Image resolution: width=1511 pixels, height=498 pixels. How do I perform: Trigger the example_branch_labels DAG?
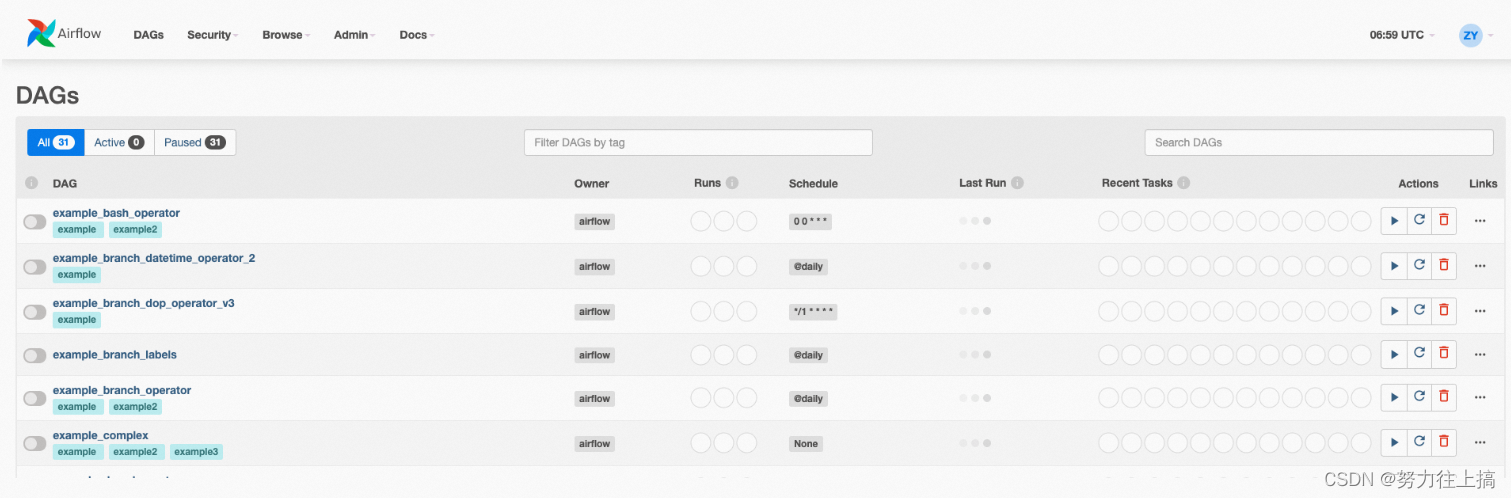tap(1394, 355)
